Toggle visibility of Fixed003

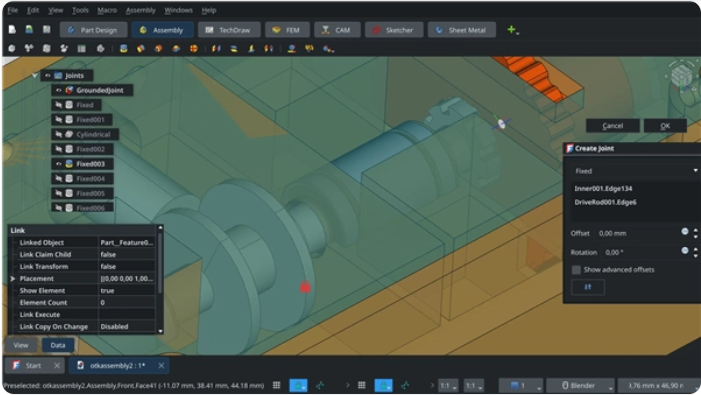(59, 164)
